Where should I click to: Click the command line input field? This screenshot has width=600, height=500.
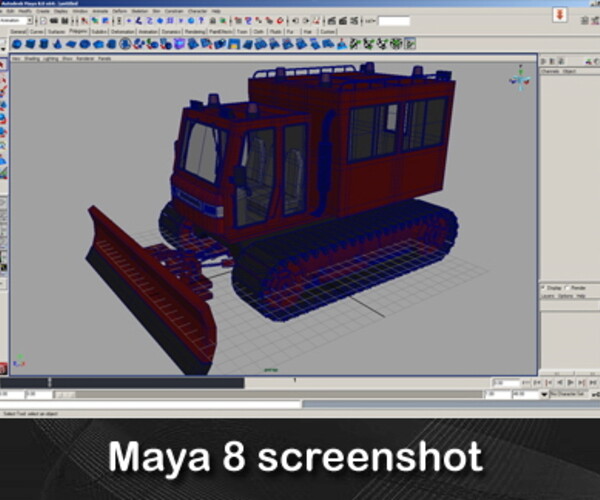click(x=150, y=404)
